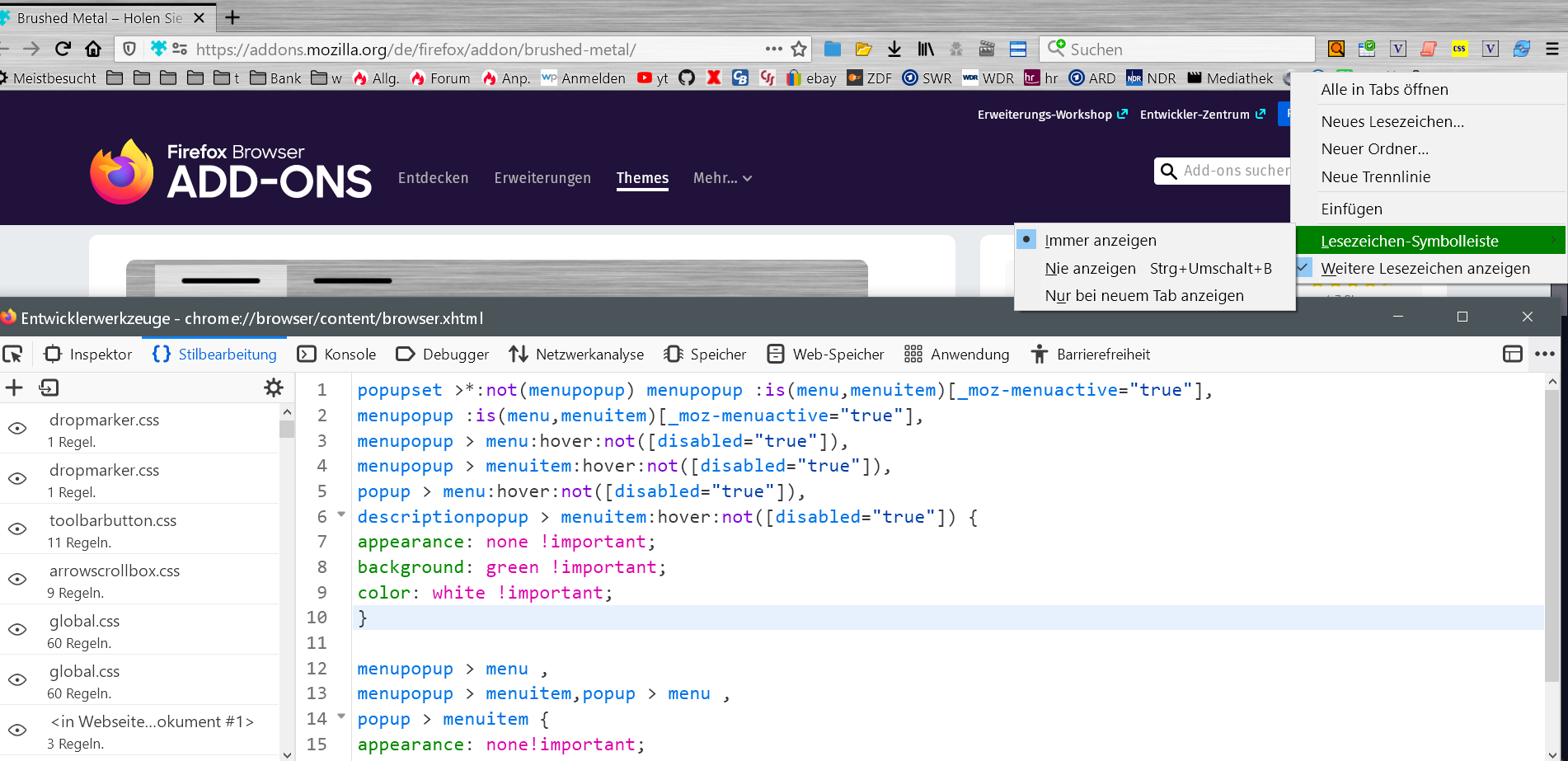The height and width of the screenshot is (761, 1568).
Task: Toggle visibility of toolbarbutton.css stylesheet
Action: point(17,528)
